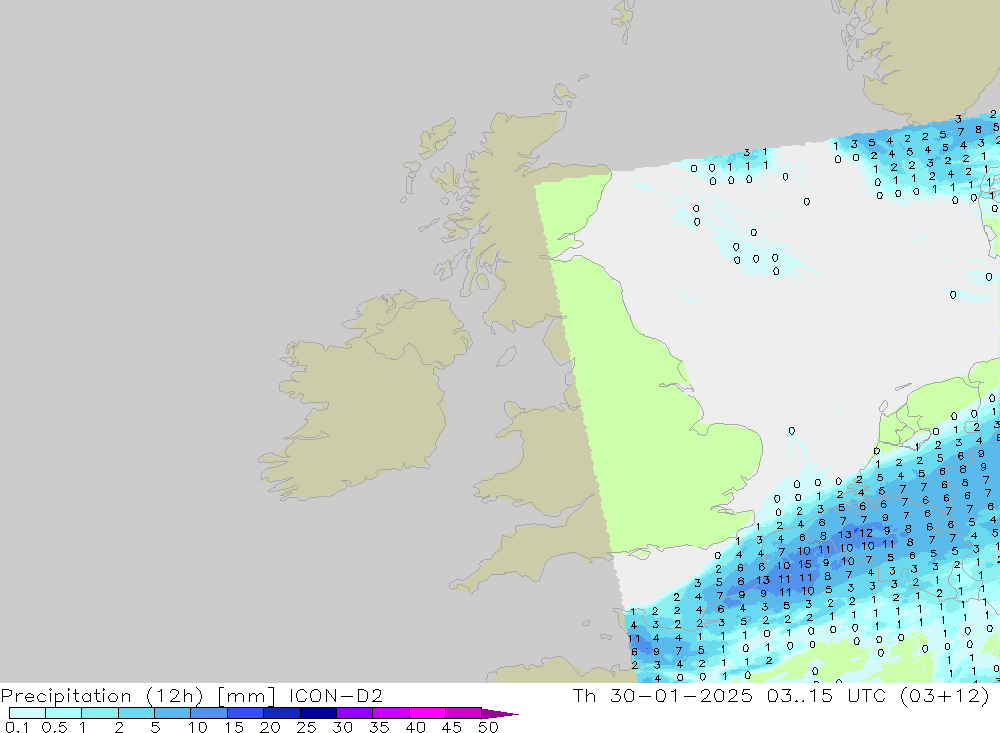Screen dimensions: 1000x733
Task: Select the 30–35 mm purple legend swatch
Action: tap(355, 713)
